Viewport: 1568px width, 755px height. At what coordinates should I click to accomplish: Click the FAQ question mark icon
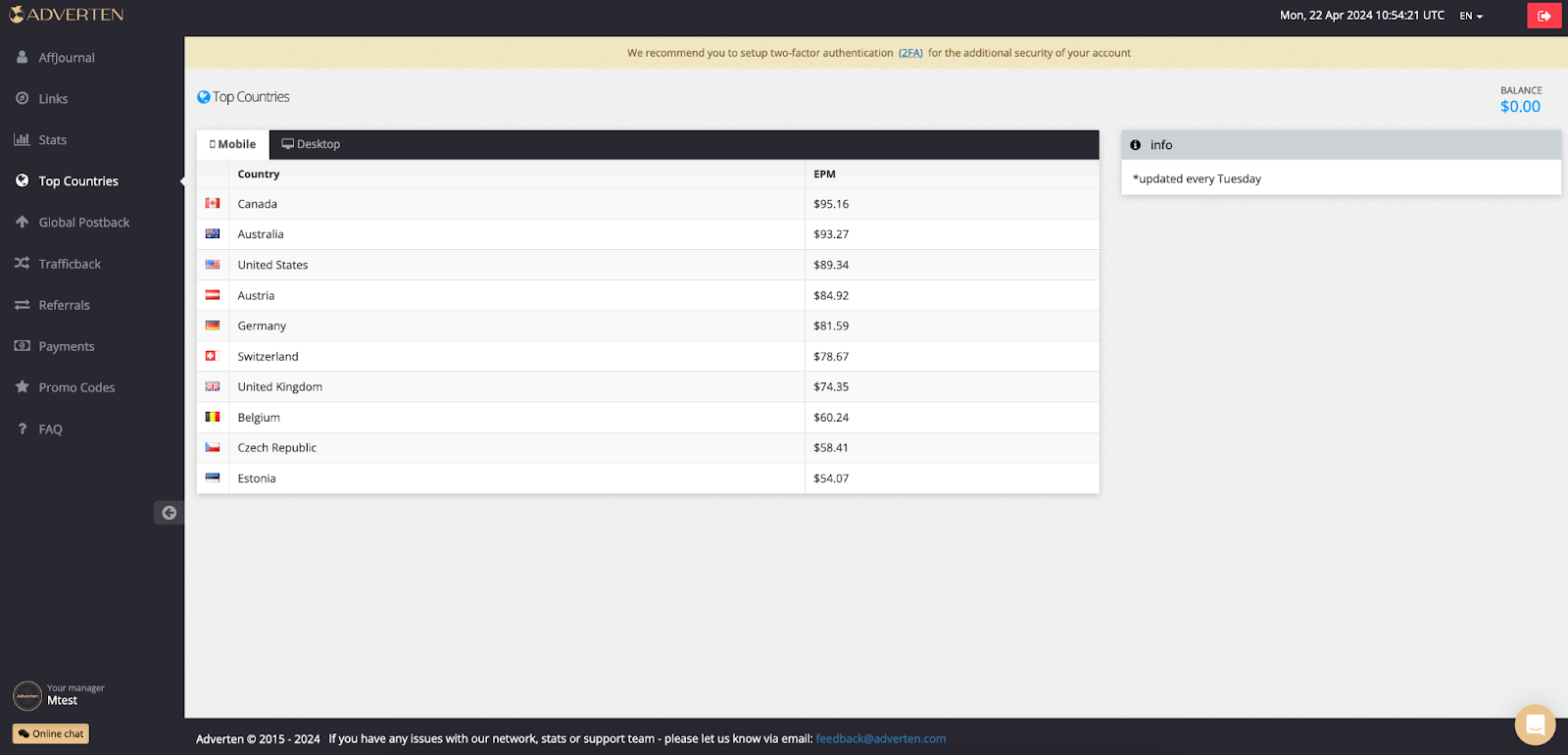22,428
